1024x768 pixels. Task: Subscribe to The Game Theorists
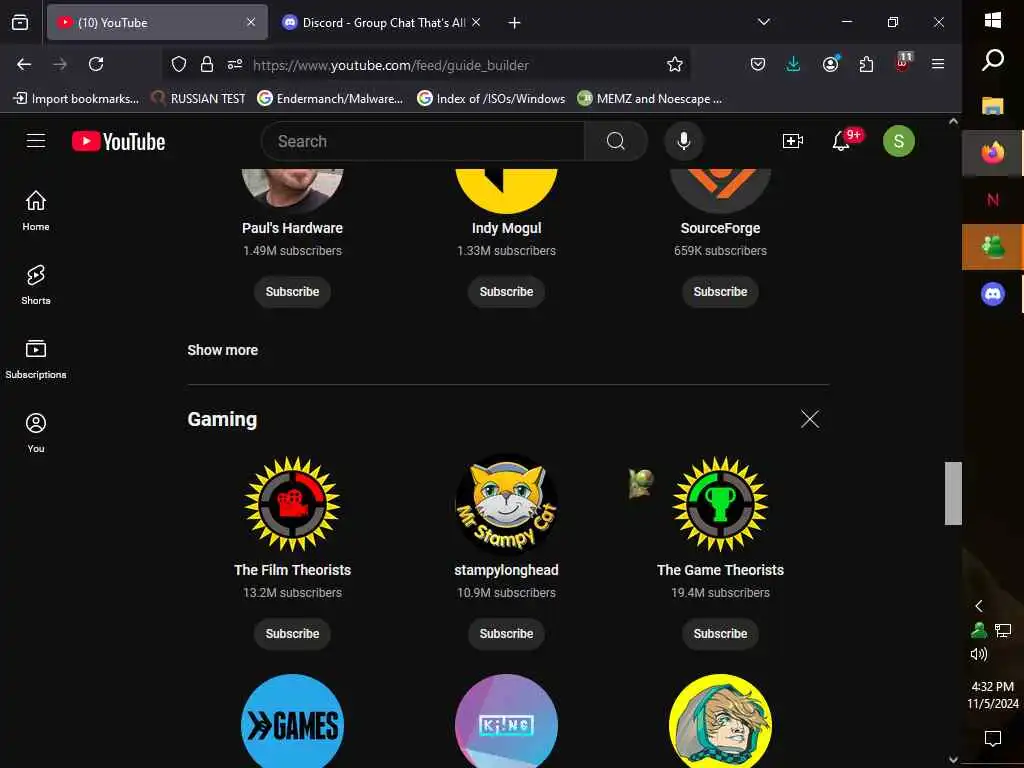coord(720,633)
